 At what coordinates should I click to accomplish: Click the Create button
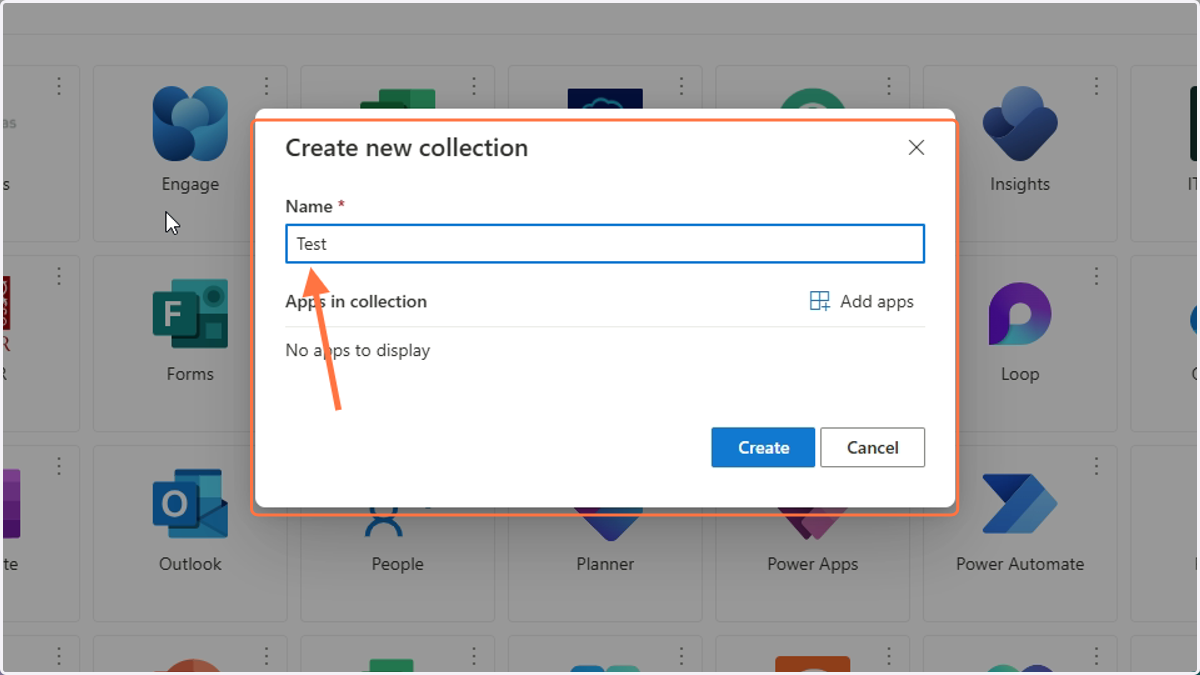pos(763,447)
